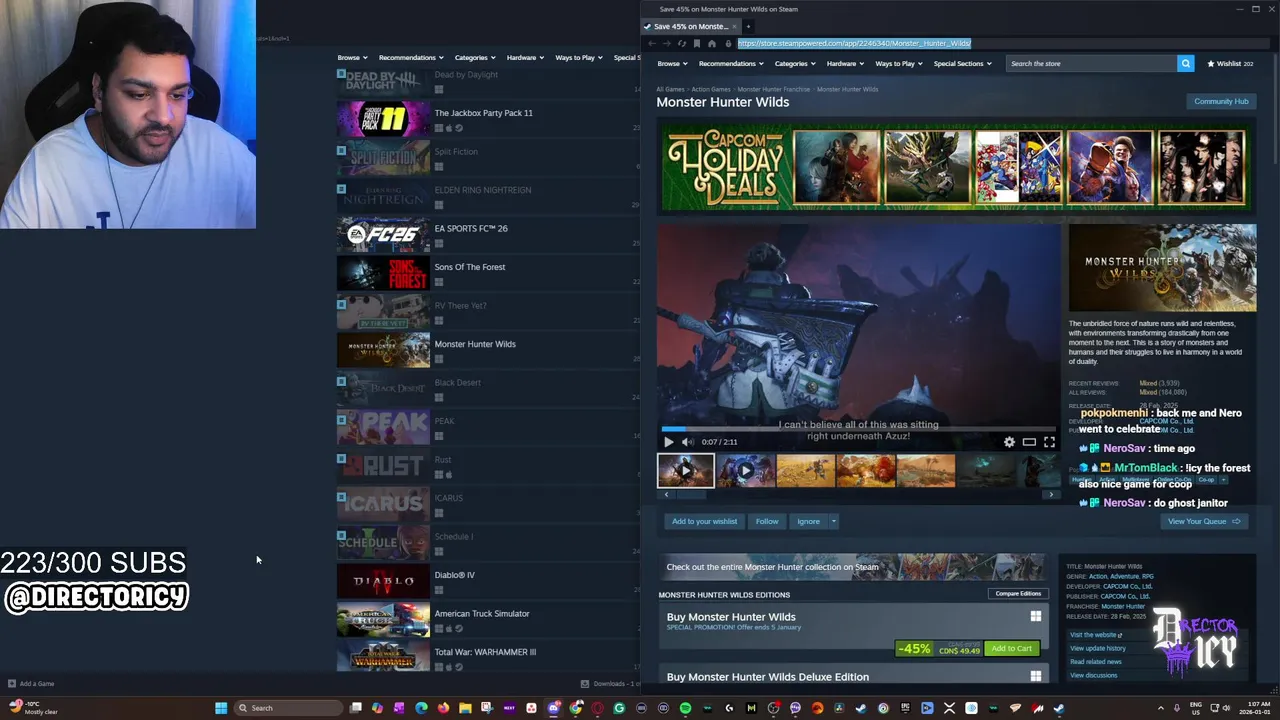Click Add a Game at bottom left
This screenshot has width=1280, height=720.
pyautogui.click(x=31, y=684)
